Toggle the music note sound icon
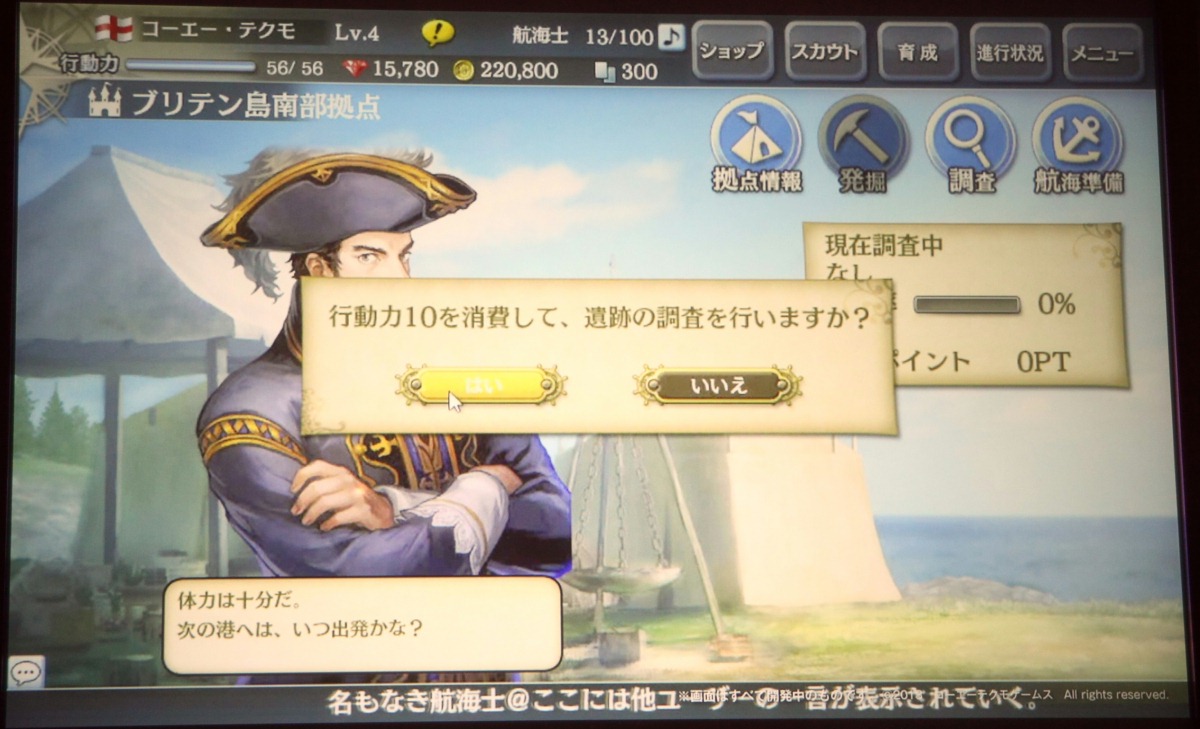Viewport: 1200px width, 729px height. point(673,36)
